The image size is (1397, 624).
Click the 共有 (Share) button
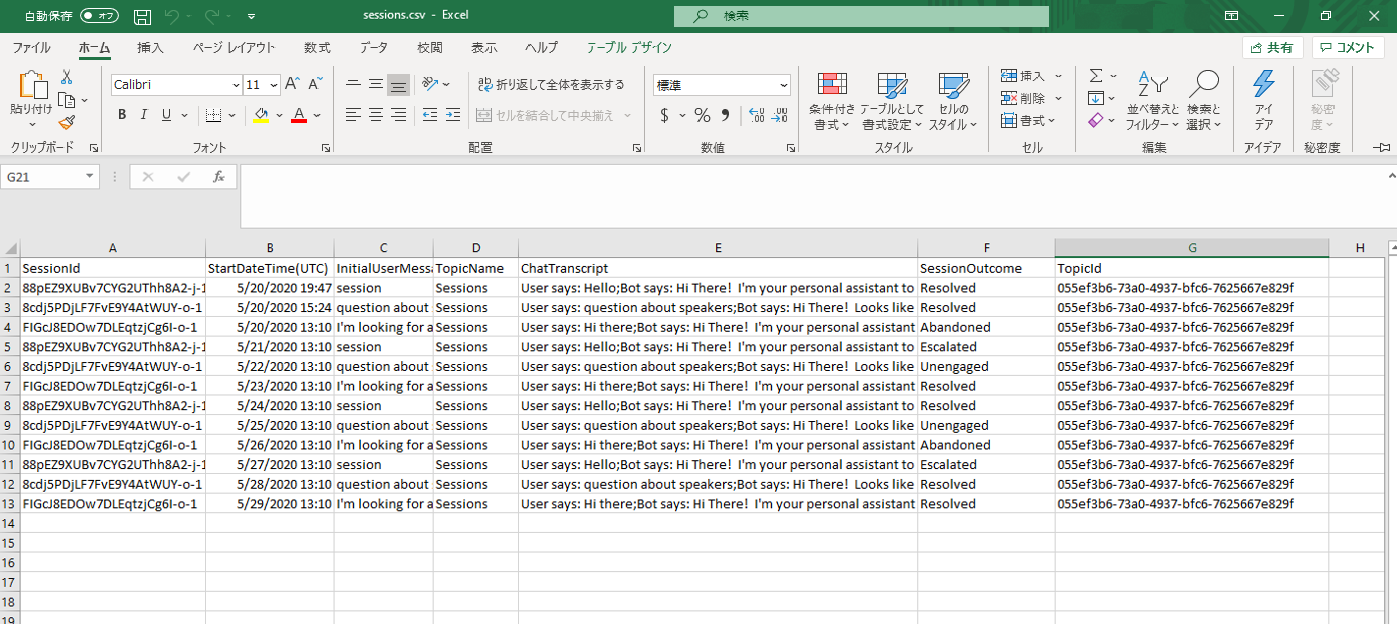pyautogui.click(x=1272, y=48)
